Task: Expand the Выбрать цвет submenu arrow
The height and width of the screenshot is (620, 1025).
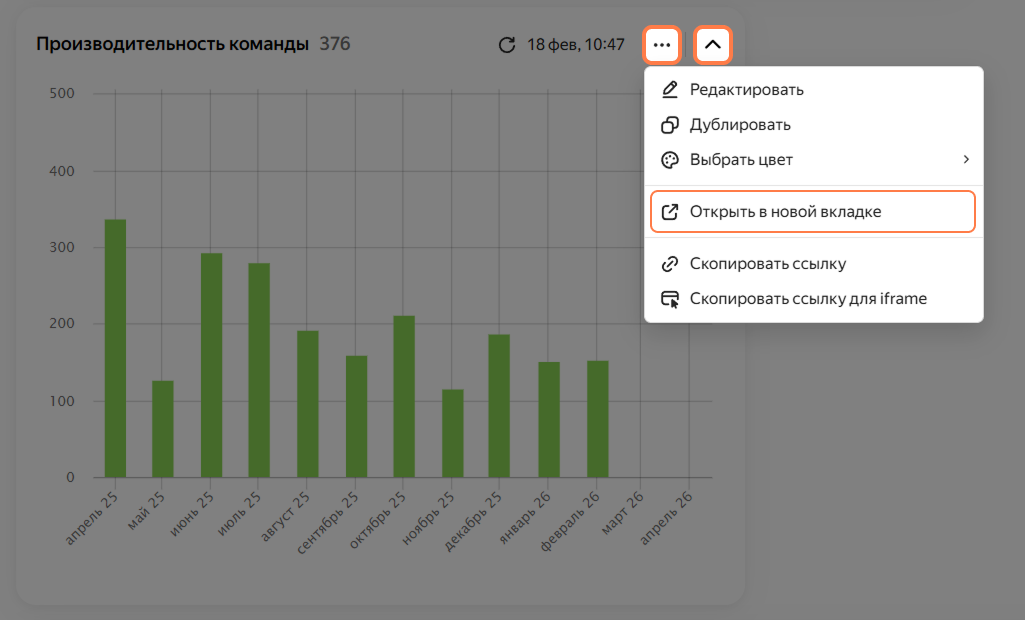Action: [966, 160]
